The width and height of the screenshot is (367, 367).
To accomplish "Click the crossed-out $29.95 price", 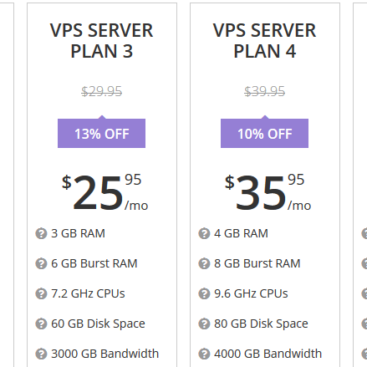I will pos(102,91).
